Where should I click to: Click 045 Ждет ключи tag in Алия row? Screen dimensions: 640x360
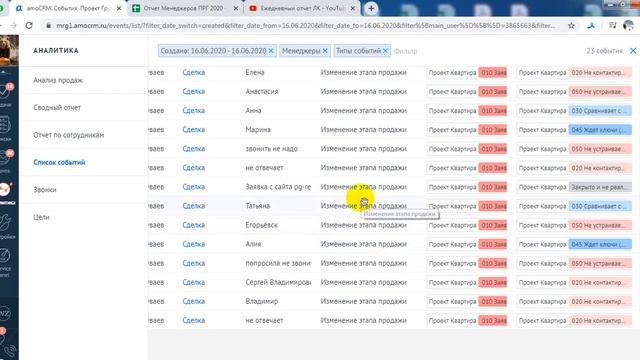pyautogui.click(x=600, y=244)
